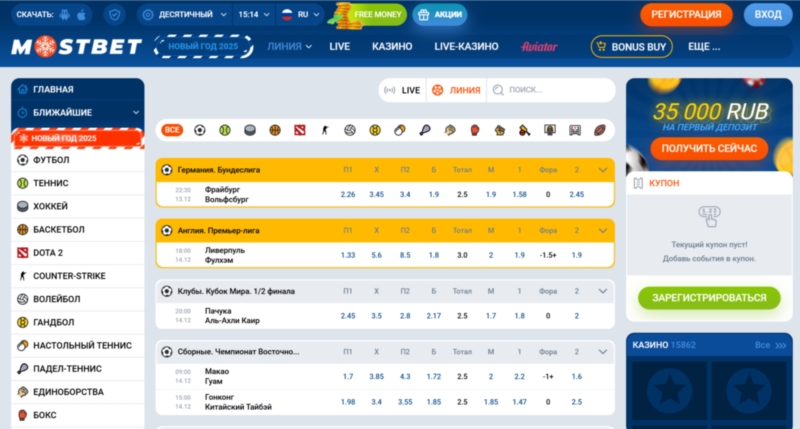Click the shield icon in top bar
800x429 pixels.
pyautogui.click(x=114, y=15)
